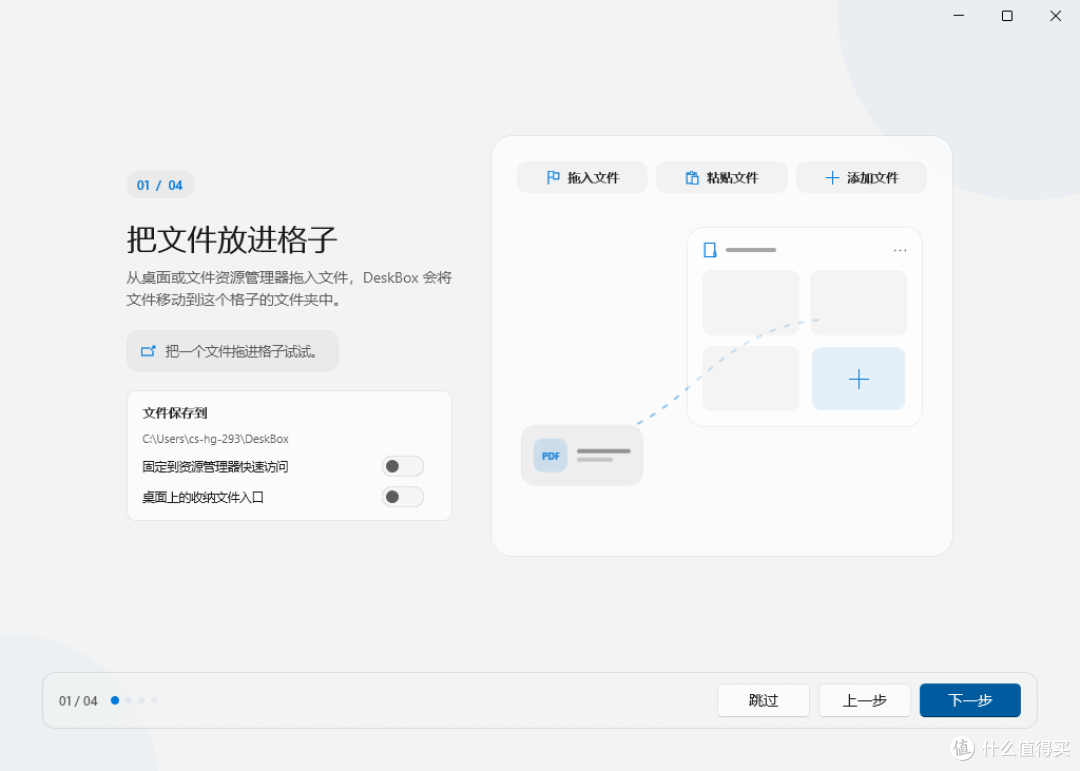Select the 粘贴文件 tab
1080x771 pixels.
[721, 178]
